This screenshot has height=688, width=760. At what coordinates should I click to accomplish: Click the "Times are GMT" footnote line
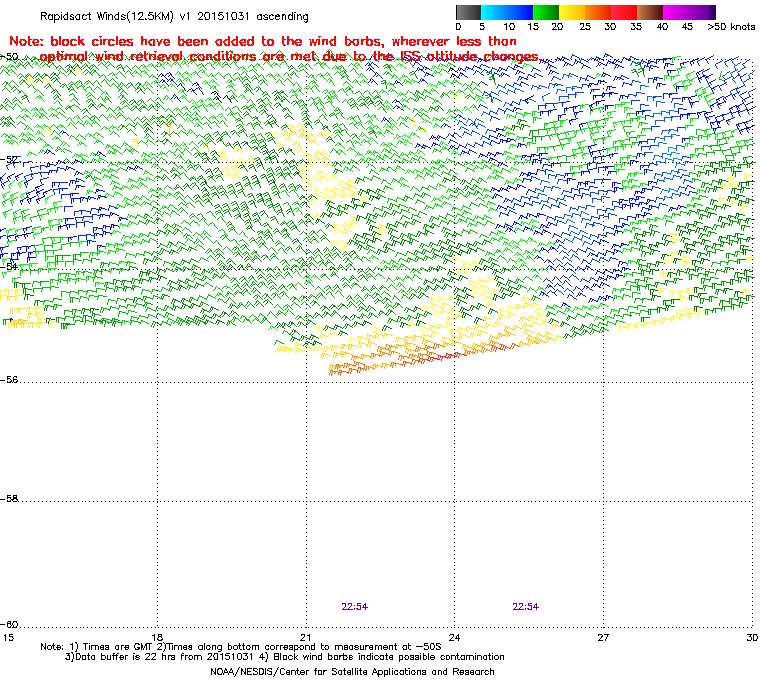tap(241, 647)
